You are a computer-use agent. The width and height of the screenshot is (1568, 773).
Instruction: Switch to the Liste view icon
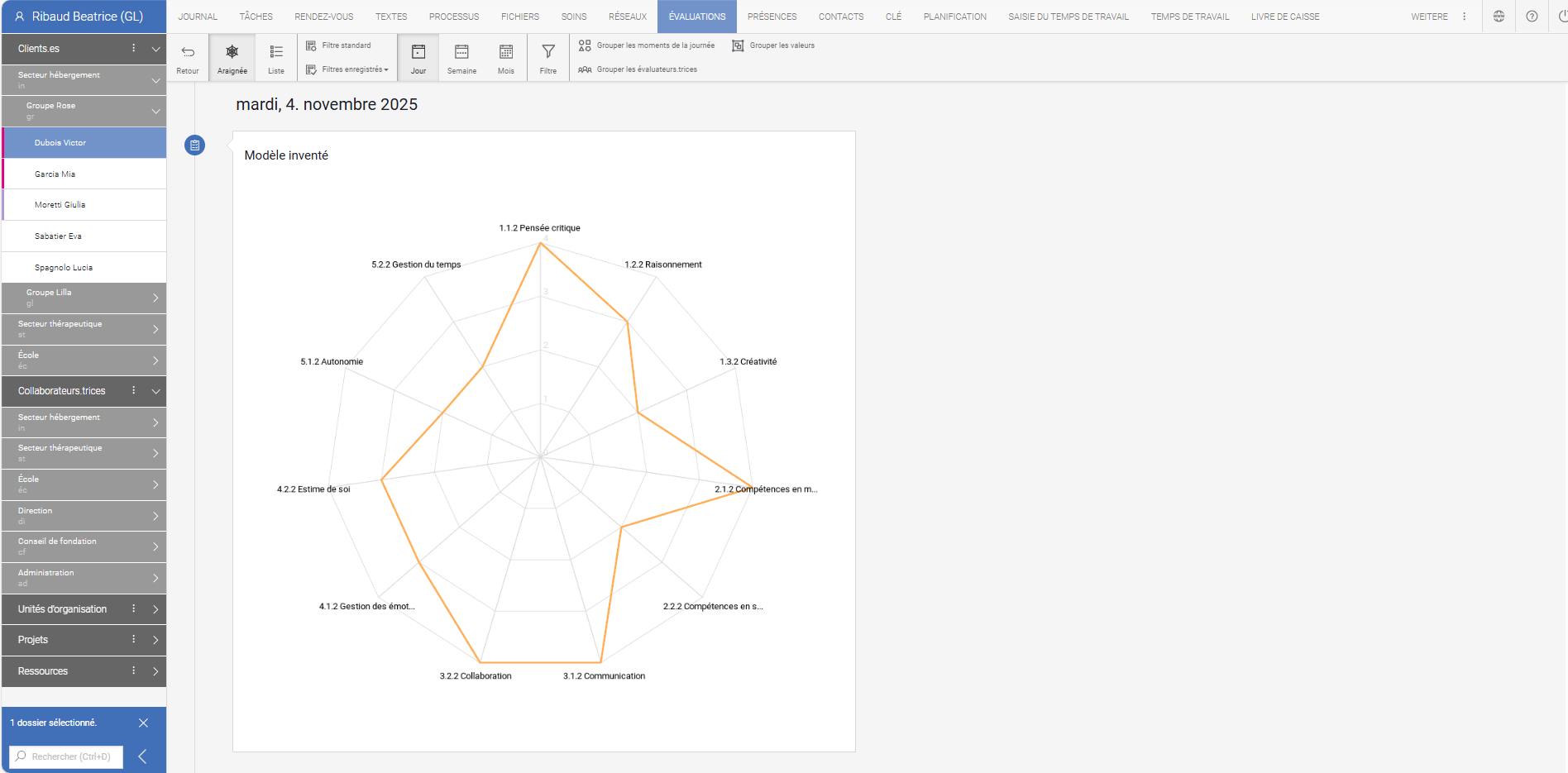click(x=275, y=56)
